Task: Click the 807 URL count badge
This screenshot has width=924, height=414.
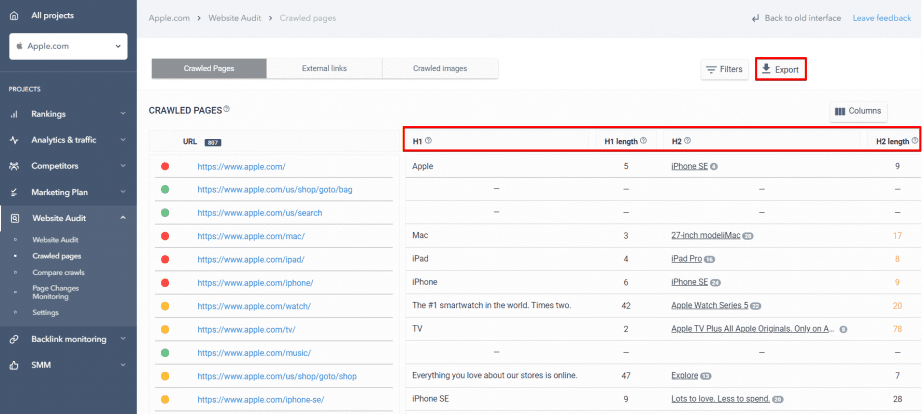Action: pyautogui.click(x=213, y=143)
